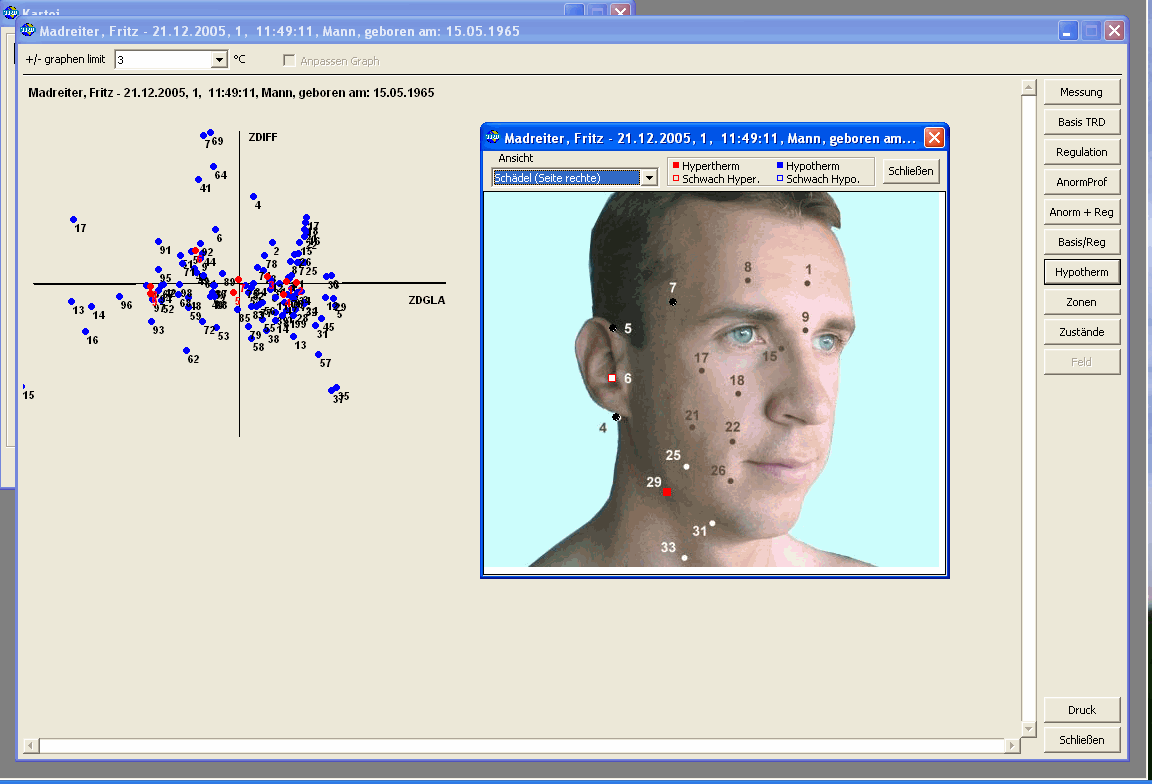Click the Schließen button in the head popup
The height and width of the screenshot is (784, 1152).
point(910,171)
